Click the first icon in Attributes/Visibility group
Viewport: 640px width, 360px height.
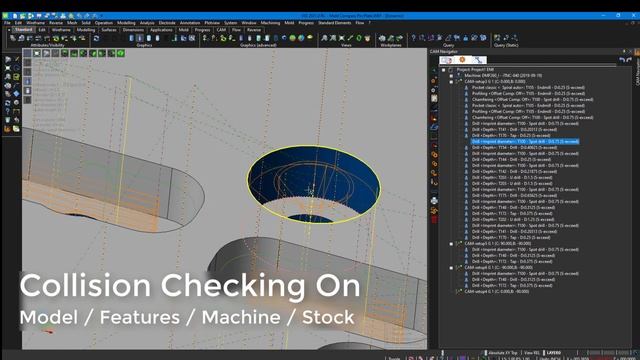[13, 38]
